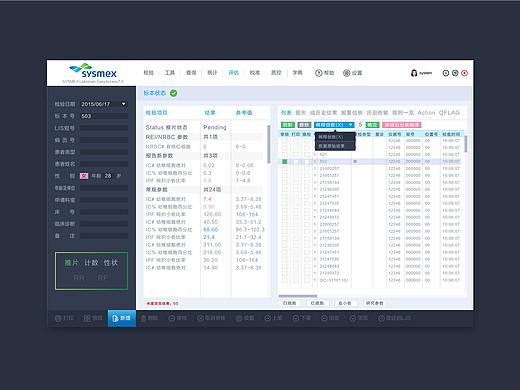Click the red warning text below results table
This screenshot has width=520, height=390.
(x=163, y=303)
